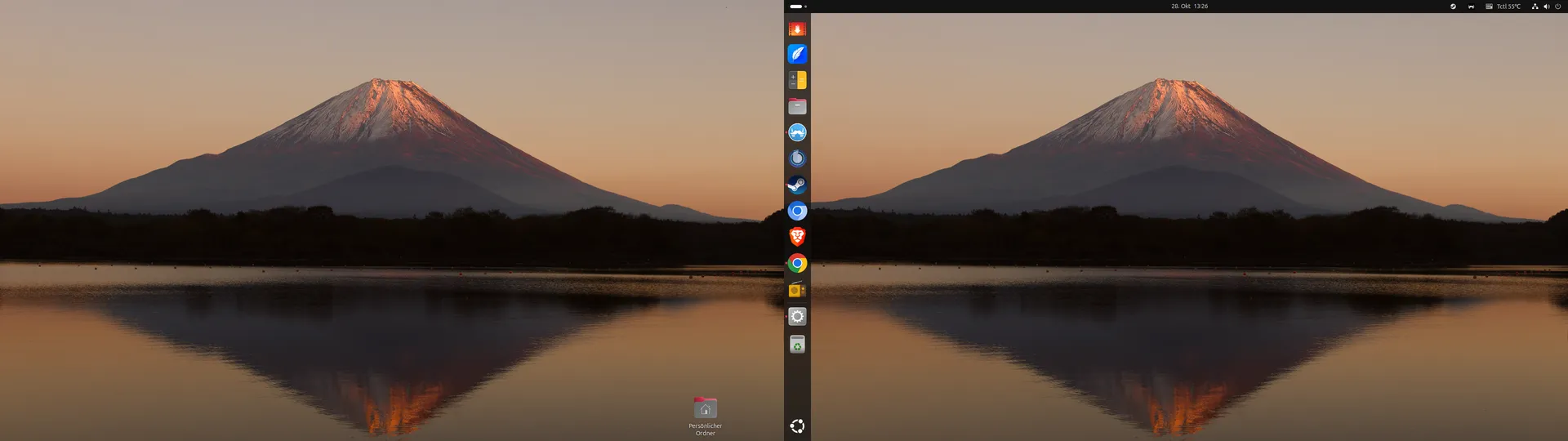Open the Steam tray indicator in the top bar

tap(1453, 7)
